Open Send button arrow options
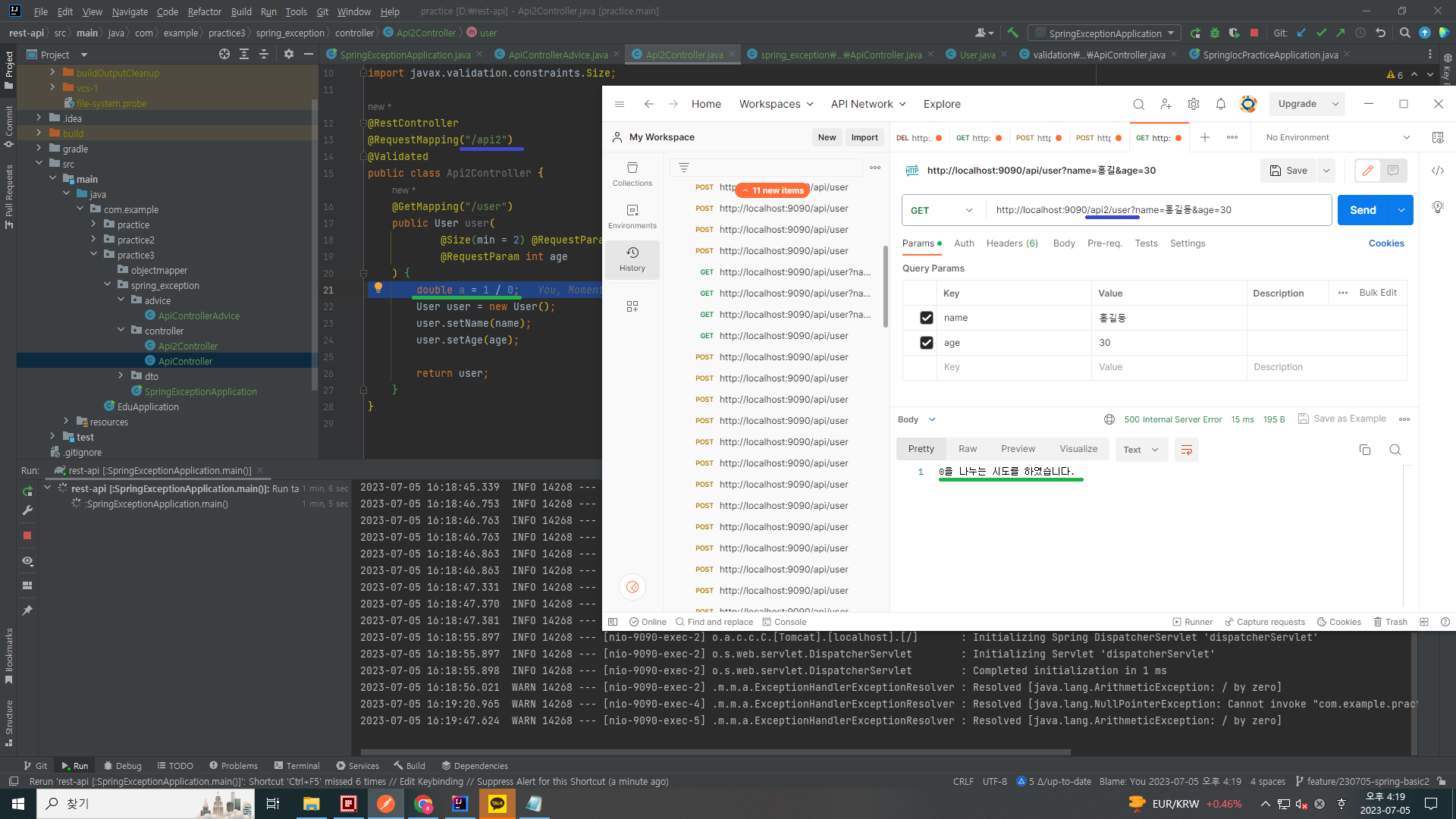The image size is (1456, 819). pos(1401,210)
